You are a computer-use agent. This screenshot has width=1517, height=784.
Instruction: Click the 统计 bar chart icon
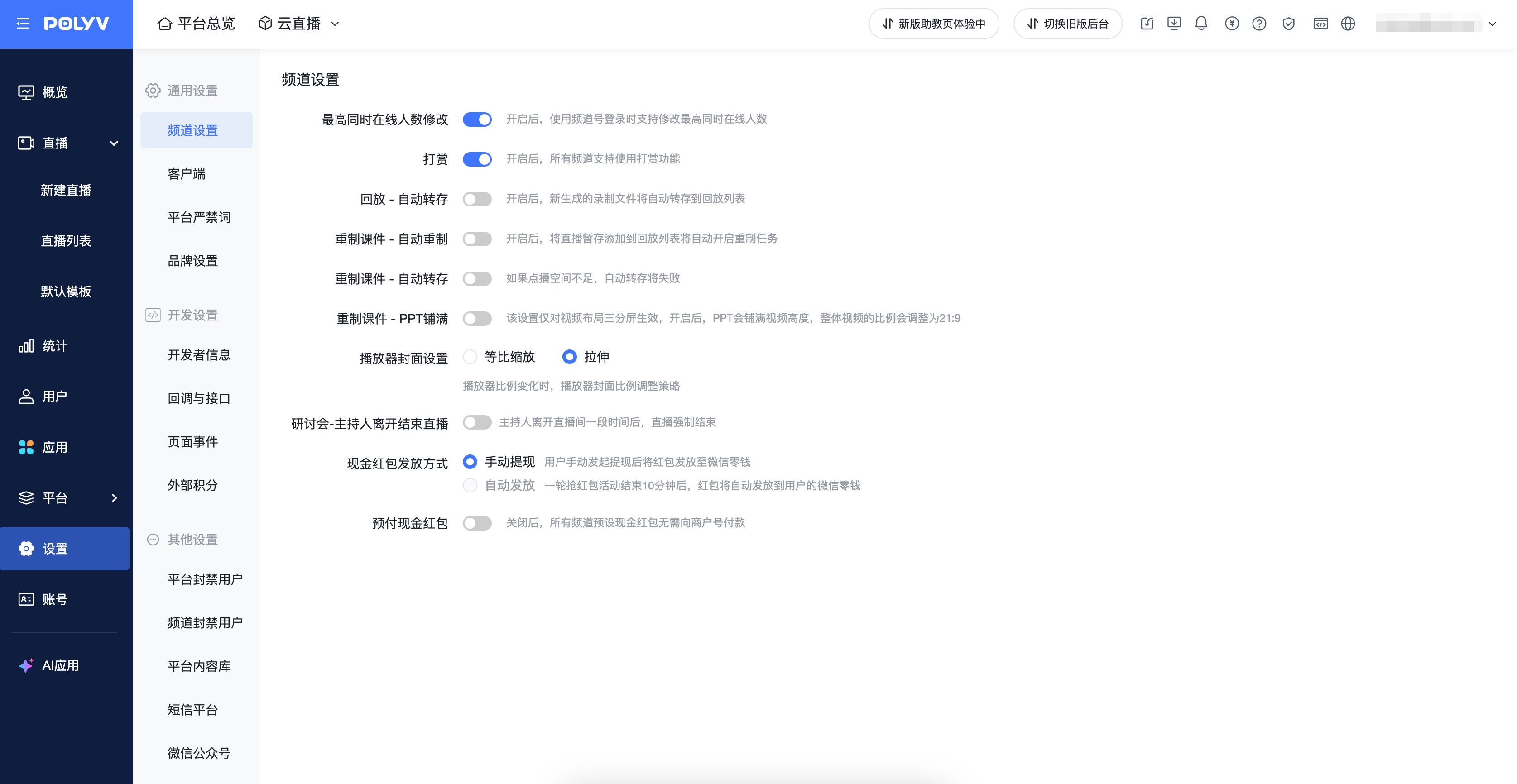(x=26, y=346)
